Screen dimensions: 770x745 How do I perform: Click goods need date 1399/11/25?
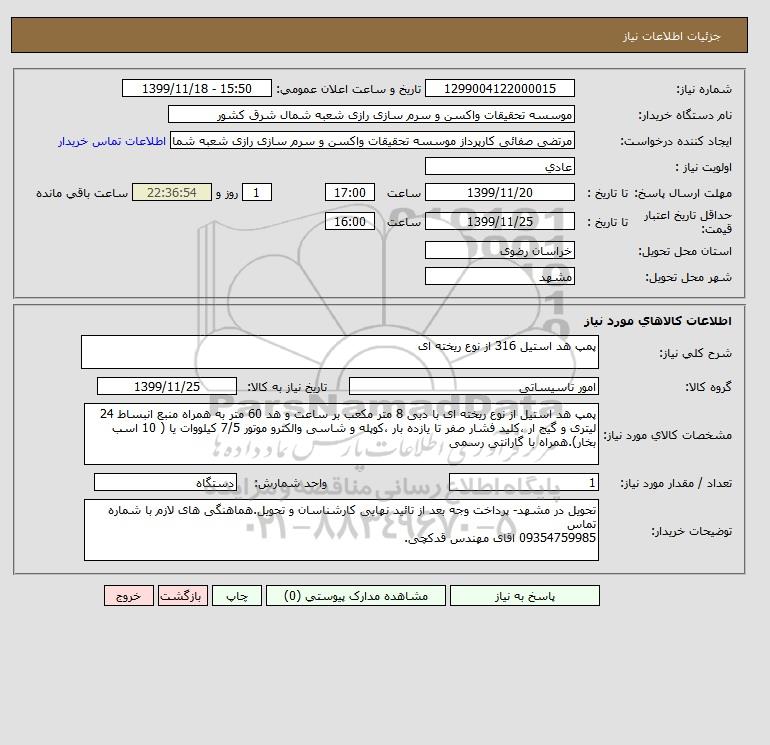167,386
